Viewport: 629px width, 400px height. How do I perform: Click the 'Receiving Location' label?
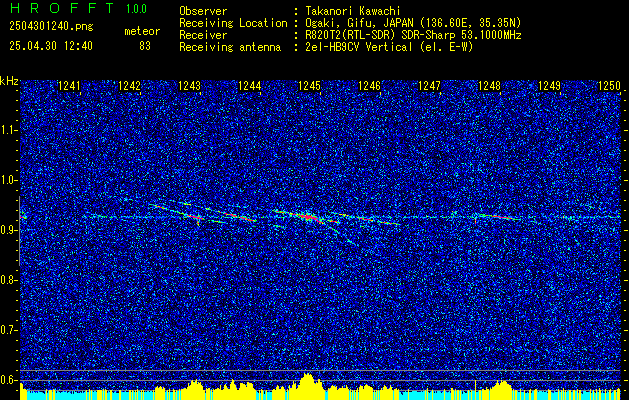[233, 23]
